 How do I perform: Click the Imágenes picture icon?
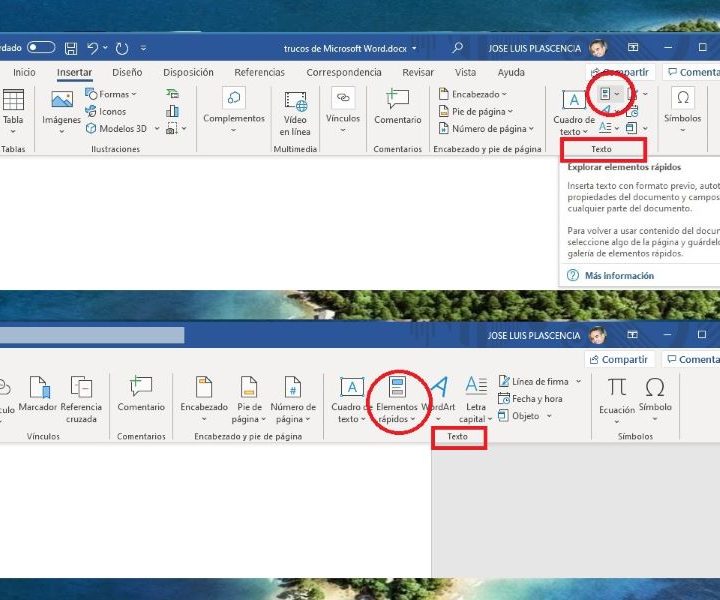point(62,99)
